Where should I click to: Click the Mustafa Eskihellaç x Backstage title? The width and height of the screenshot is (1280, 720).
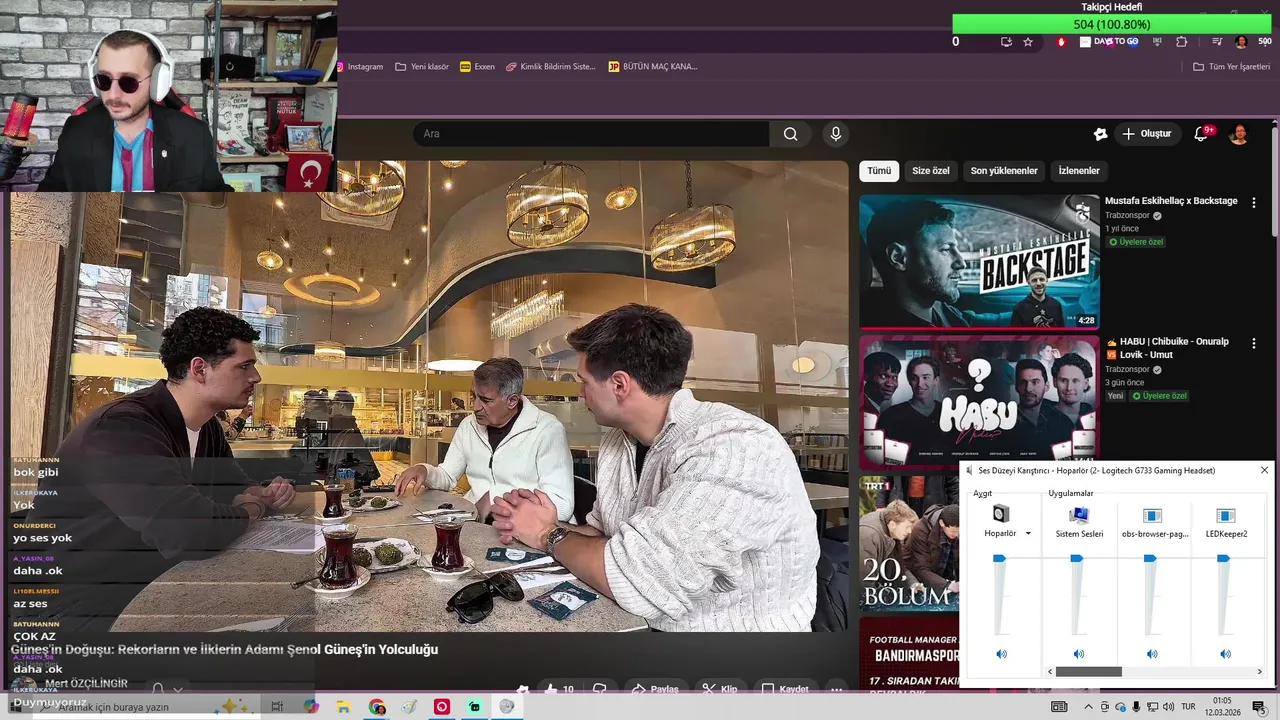point(1171,201)
